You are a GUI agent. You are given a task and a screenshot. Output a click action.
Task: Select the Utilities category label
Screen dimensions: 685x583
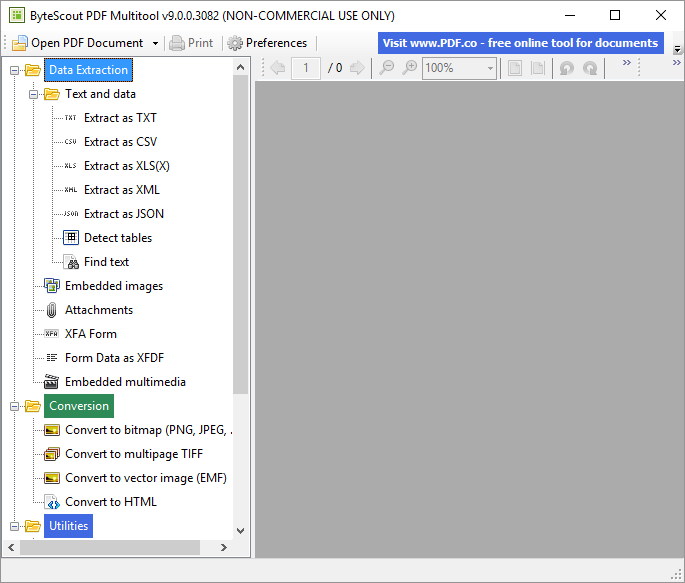[69, 526]
